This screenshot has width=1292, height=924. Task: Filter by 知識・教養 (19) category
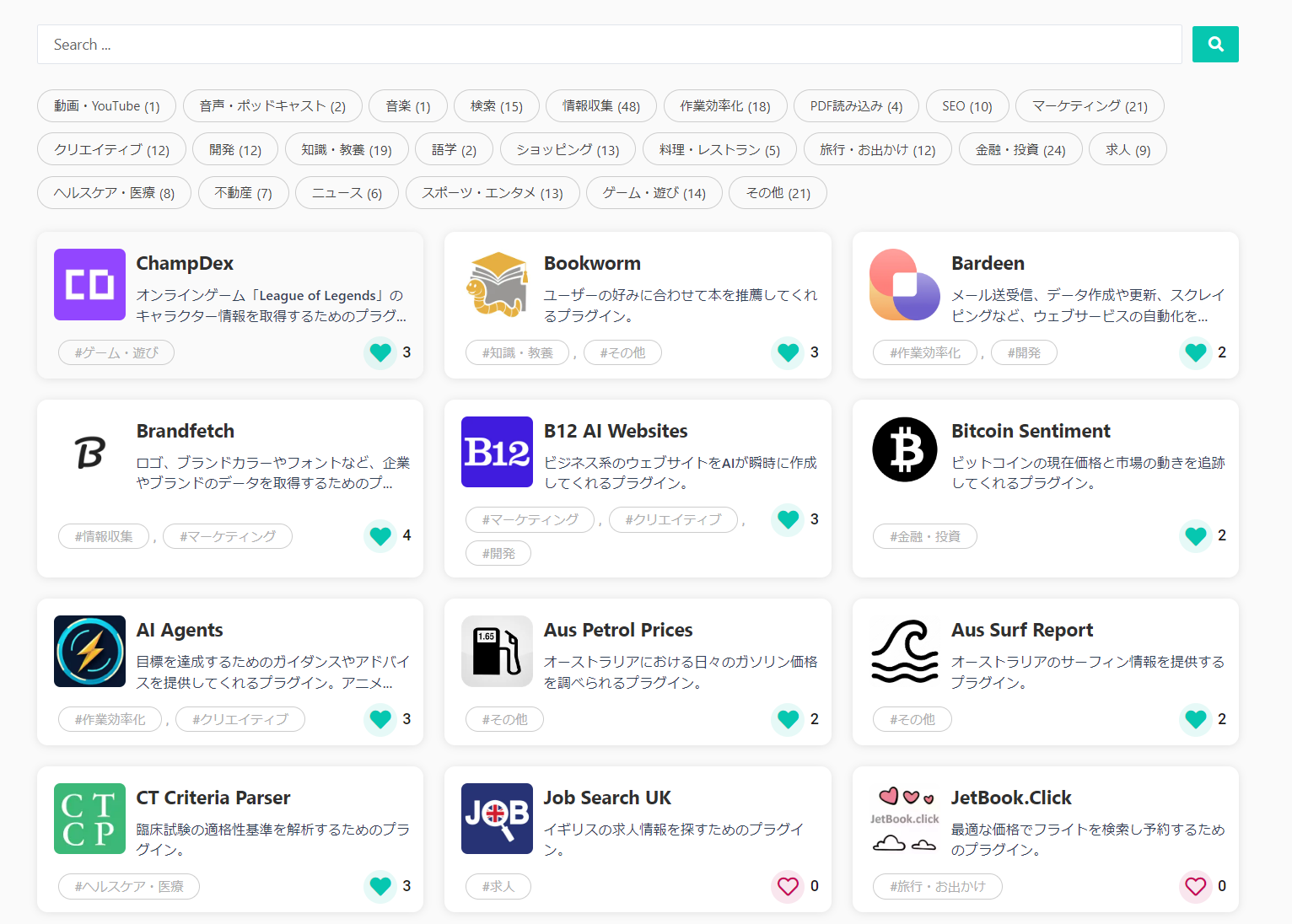pyautogui.click(x=347, y=150)
